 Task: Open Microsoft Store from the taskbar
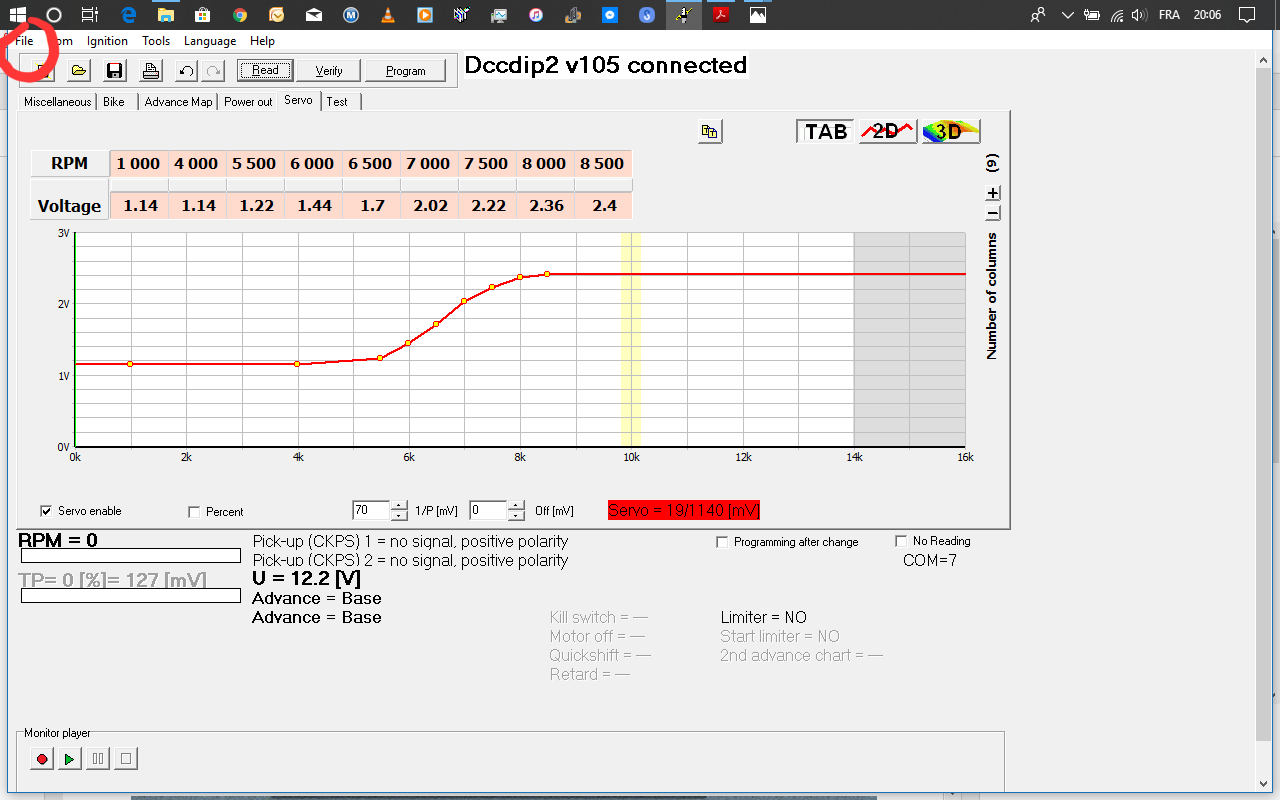pos(202,15)
